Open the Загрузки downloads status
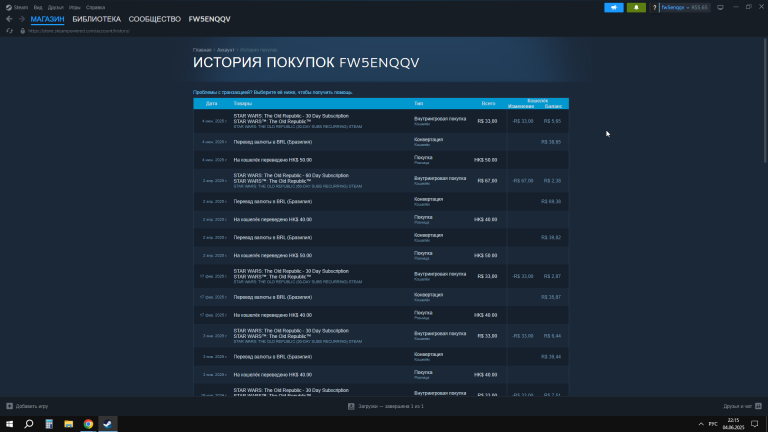The image size is (768, 432). [386, 406]
